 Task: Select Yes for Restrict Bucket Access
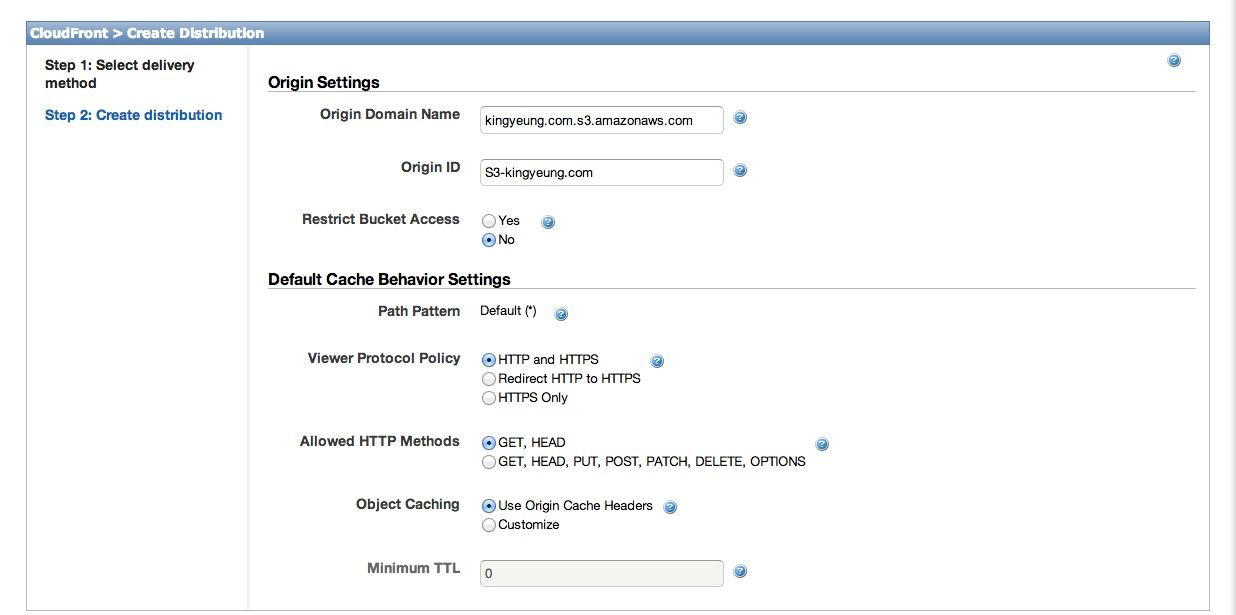coord(489,221)
